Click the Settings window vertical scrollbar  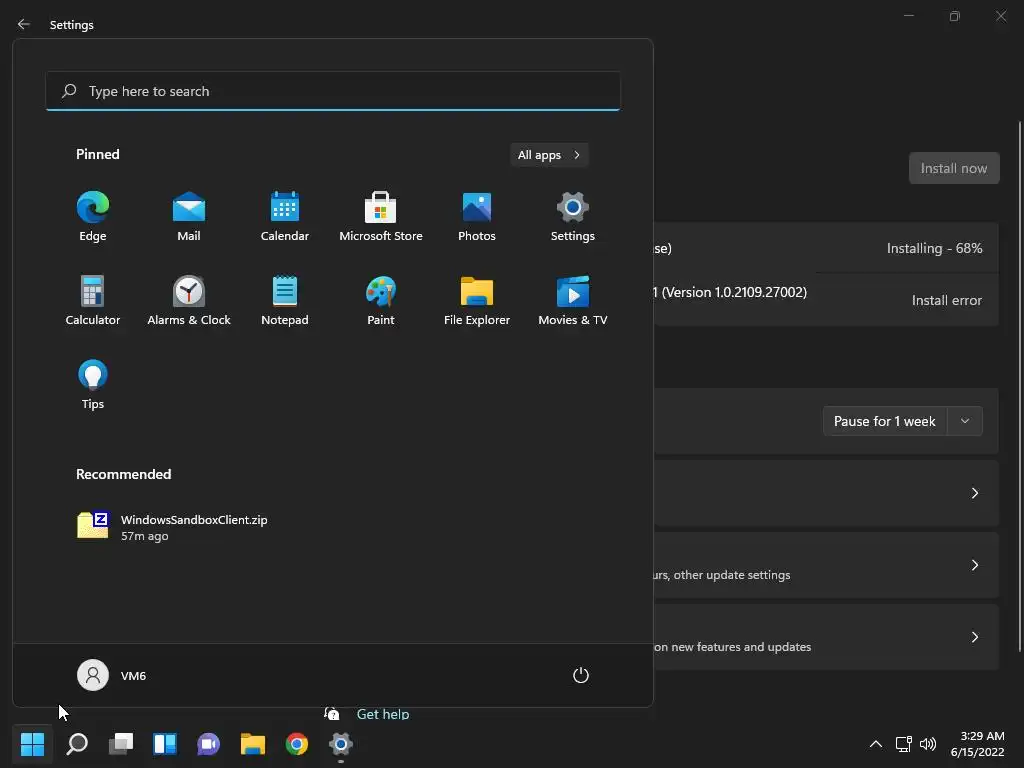(x=1019, y=385)
